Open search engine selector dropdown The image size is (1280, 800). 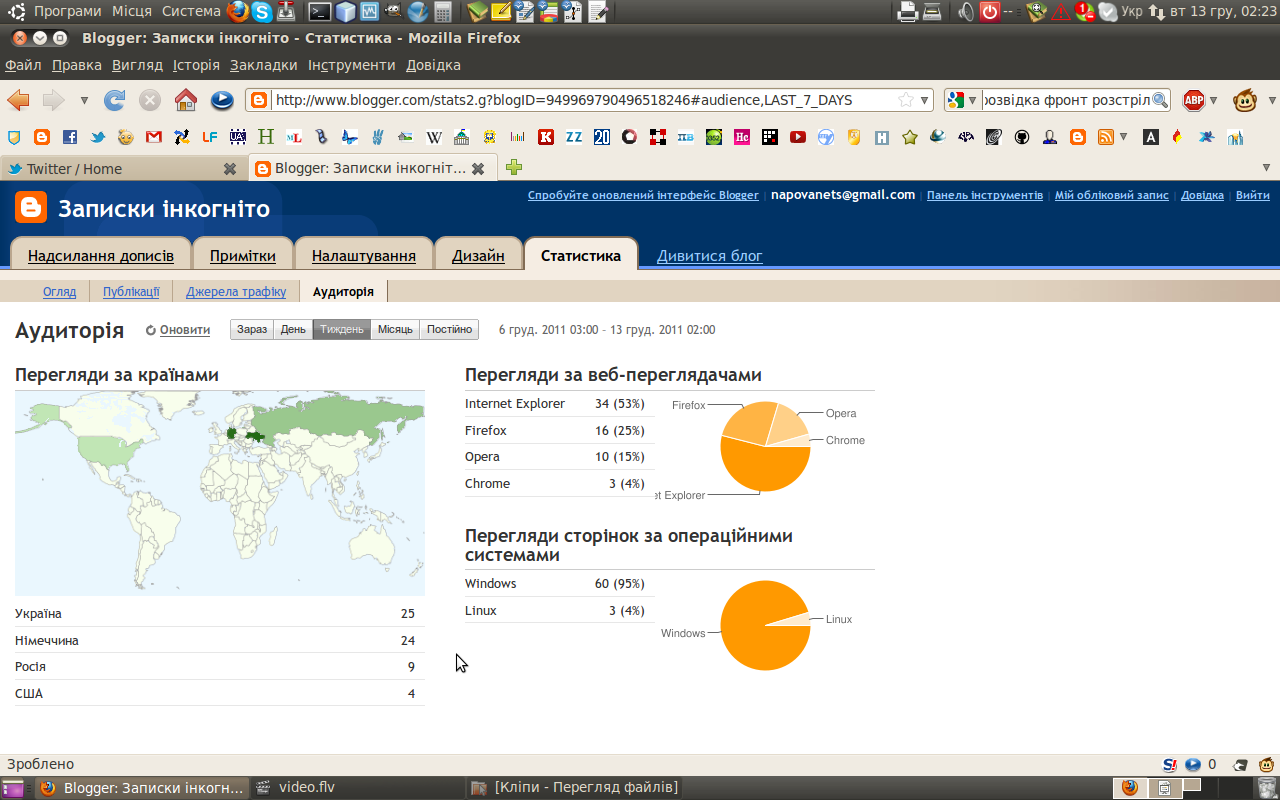point(962,100)
